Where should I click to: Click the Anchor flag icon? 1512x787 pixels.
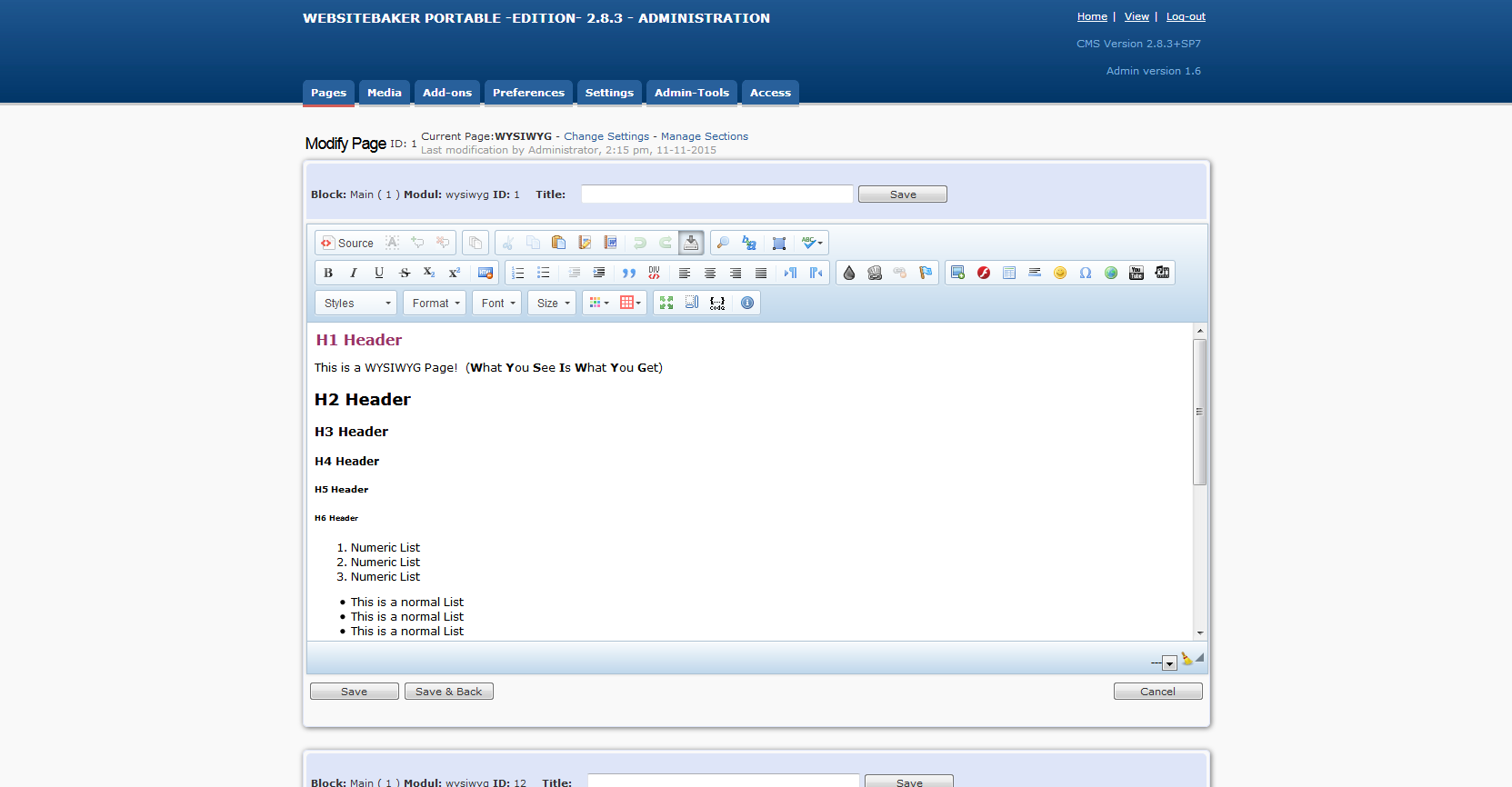pyautogui.click(x=926, y=273)
